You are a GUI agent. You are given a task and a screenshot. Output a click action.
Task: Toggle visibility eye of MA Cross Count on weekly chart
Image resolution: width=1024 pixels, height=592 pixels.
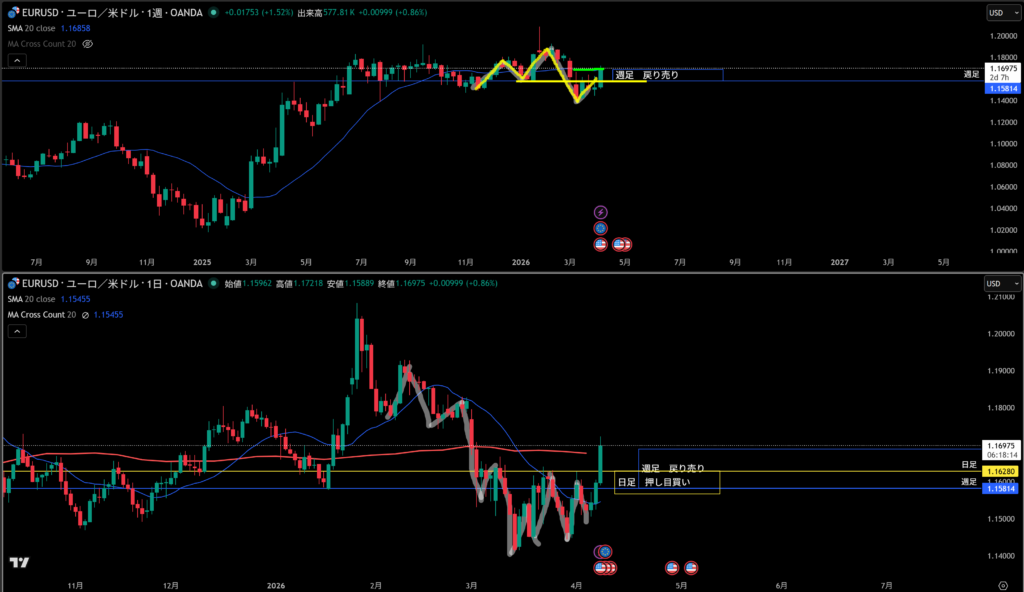pos(87,44)
